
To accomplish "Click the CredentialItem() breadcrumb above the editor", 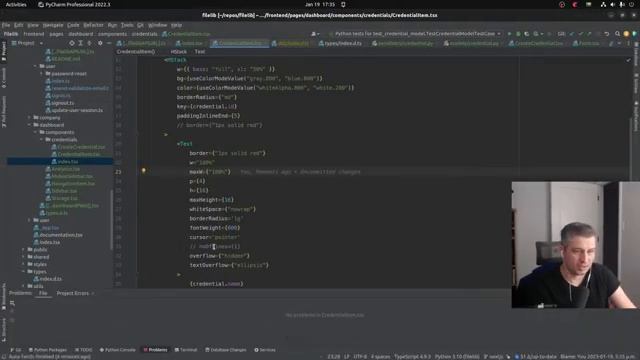I will (x=136, y=52).
